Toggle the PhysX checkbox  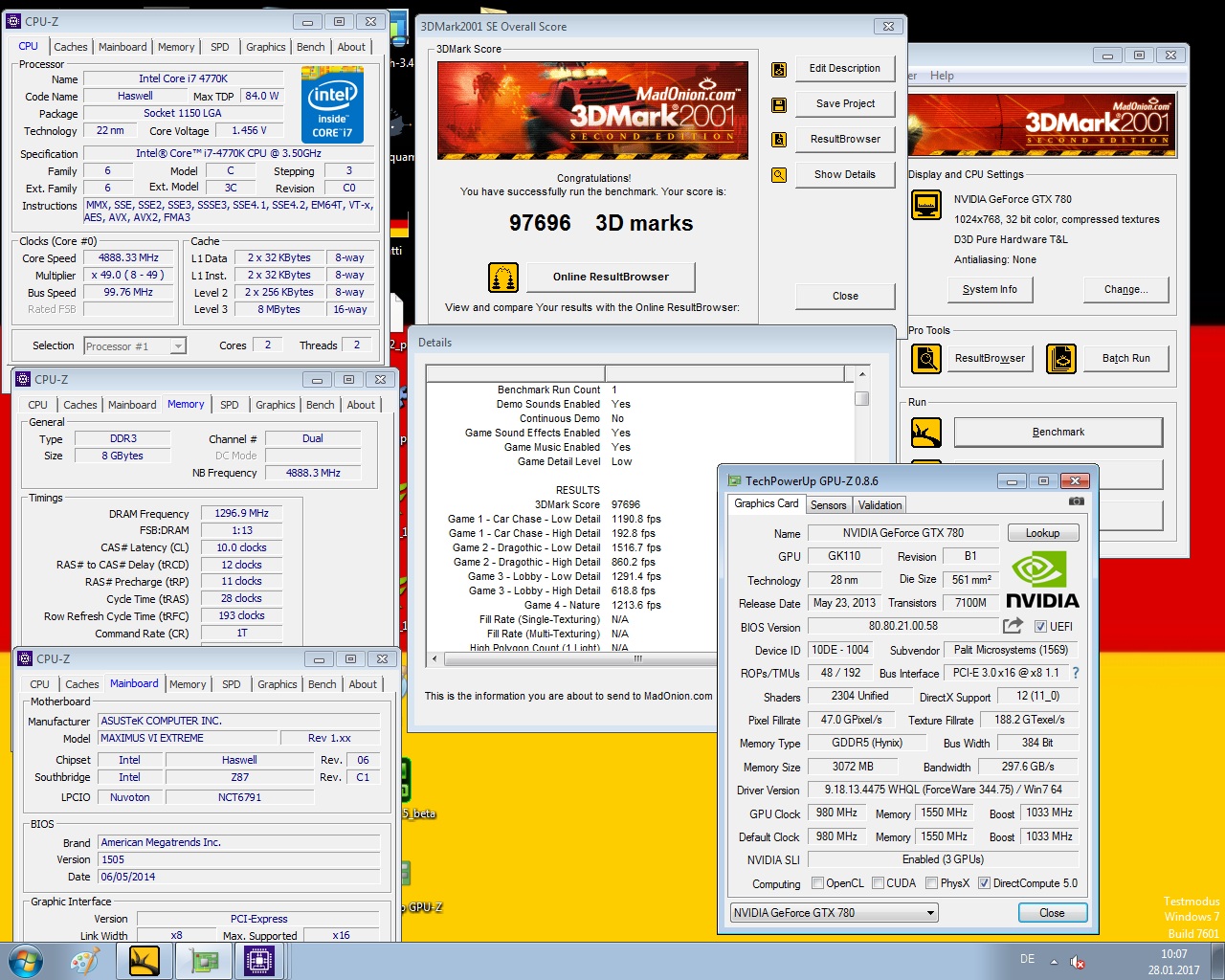pyautogui.click(x=931, y=883)
